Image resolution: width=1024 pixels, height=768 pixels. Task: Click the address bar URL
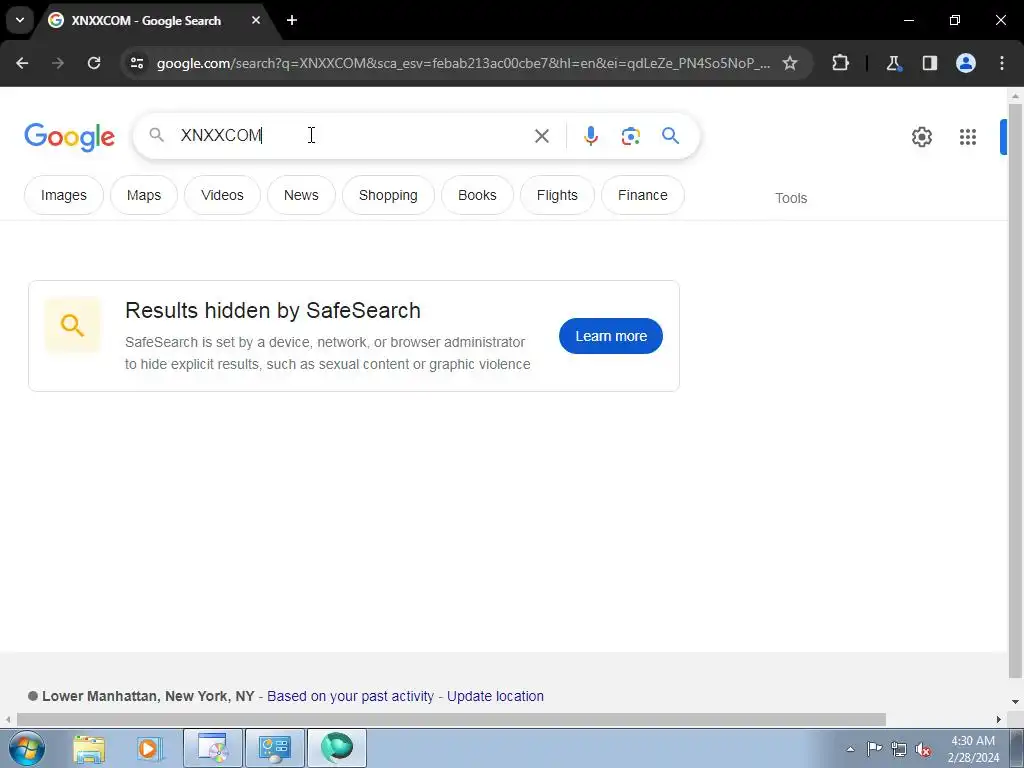click(x=463, y=63)
